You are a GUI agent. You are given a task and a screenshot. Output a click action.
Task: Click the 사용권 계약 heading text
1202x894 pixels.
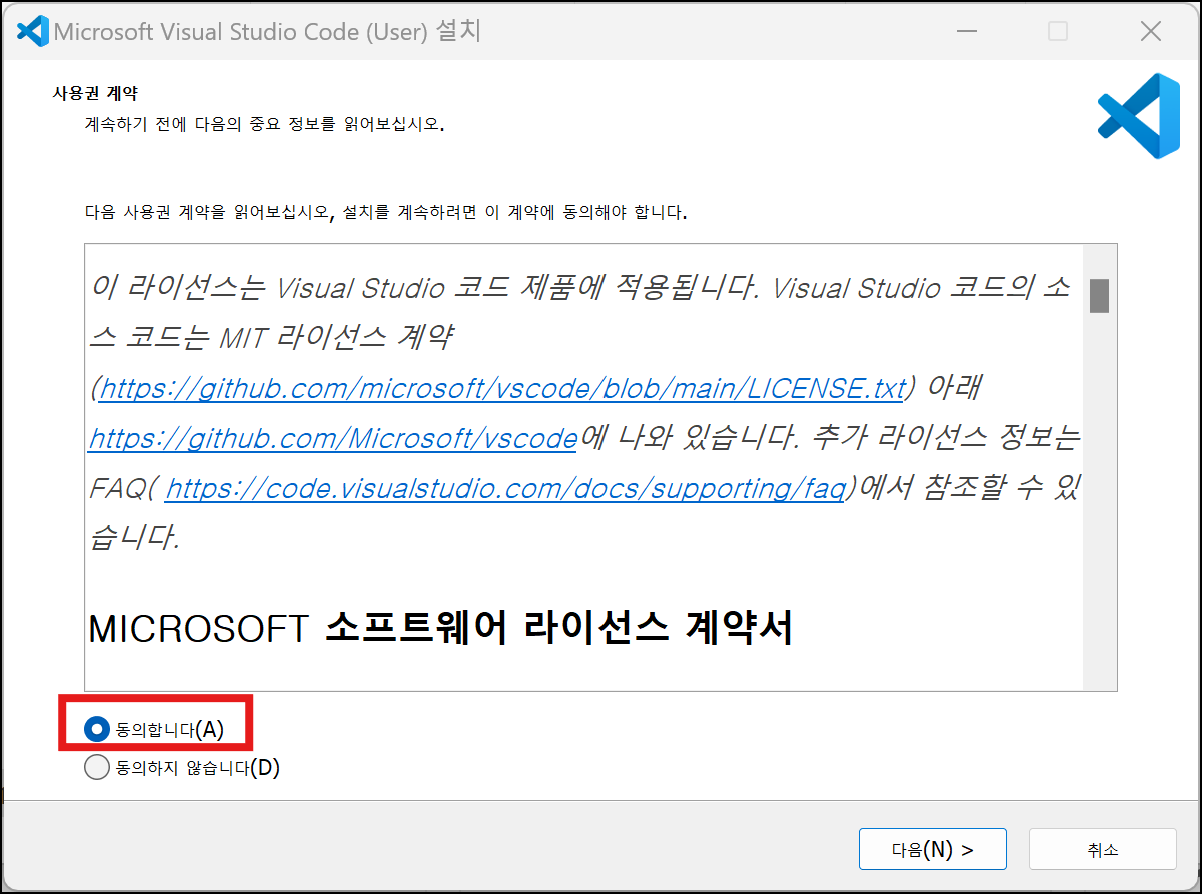click(x=95, y=93)
